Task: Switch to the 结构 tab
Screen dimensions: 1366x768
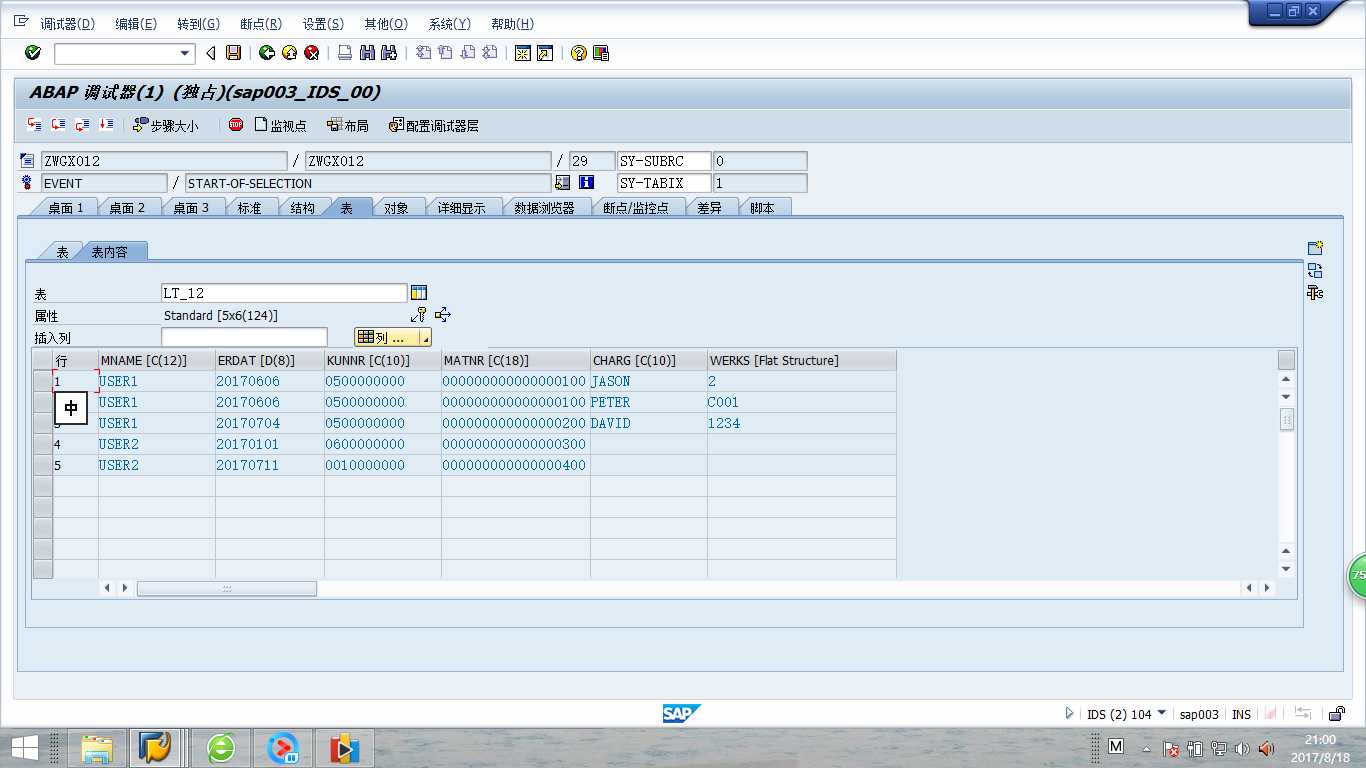Action: pos(302,208)
